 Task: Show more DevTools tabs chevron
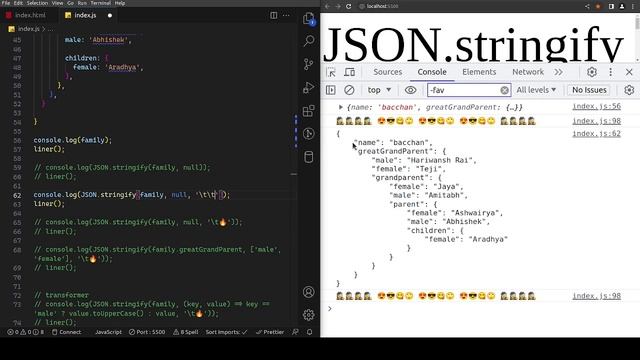pyautogui.click(x=558, y=72)
